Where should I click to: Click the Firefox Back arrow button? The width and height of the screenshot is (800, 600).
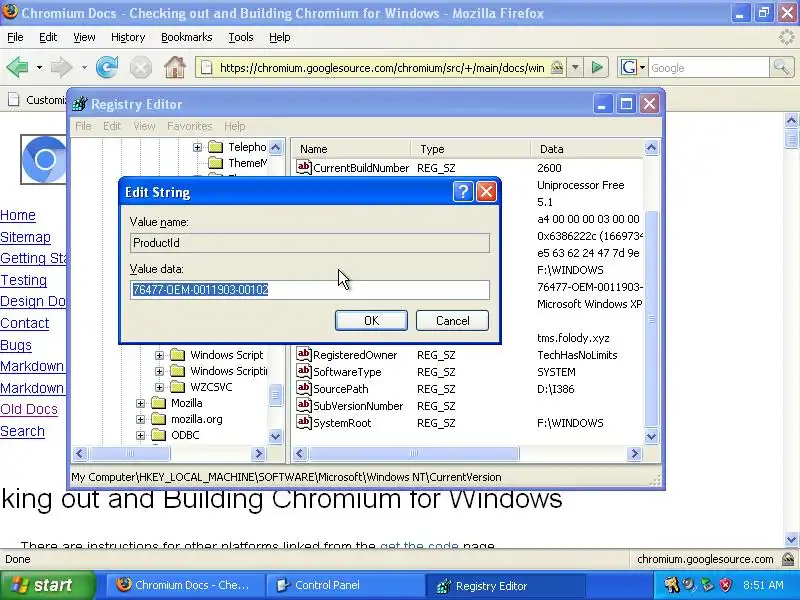[x=17, y=67]
